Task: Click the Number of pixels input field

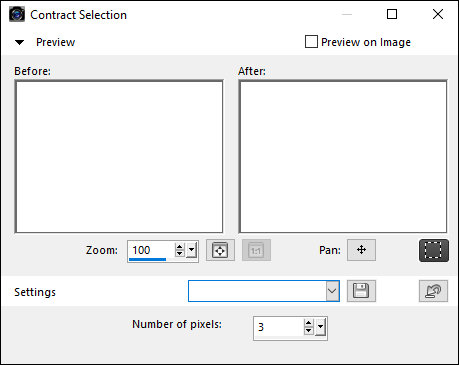Action: [279, 327]
